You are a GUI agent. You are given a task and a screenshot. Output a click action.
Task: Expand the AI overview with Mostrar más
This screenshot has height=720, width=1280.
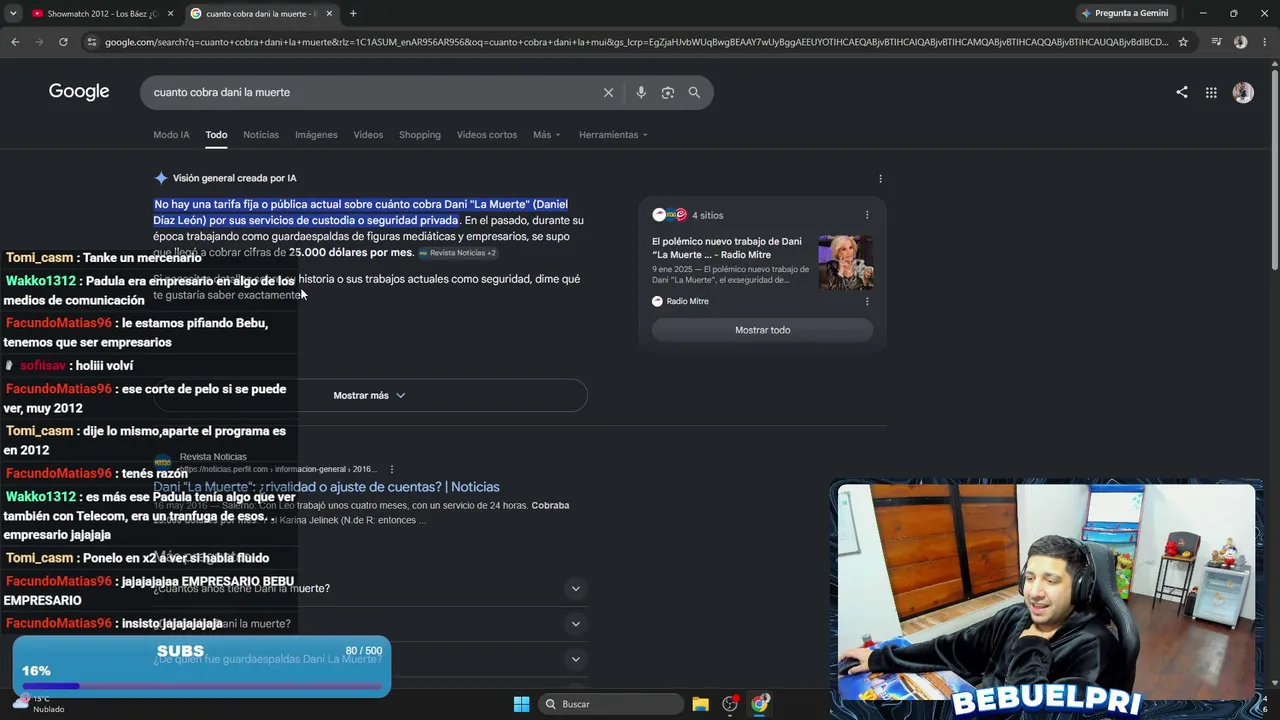(369, 395)
